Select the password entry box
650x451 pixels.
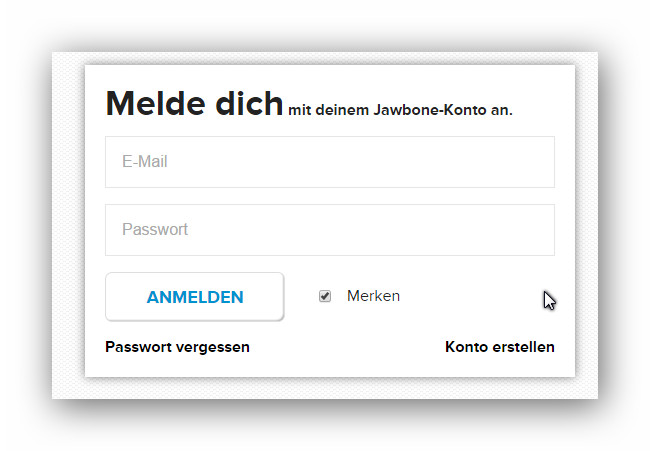coord(329,230)
